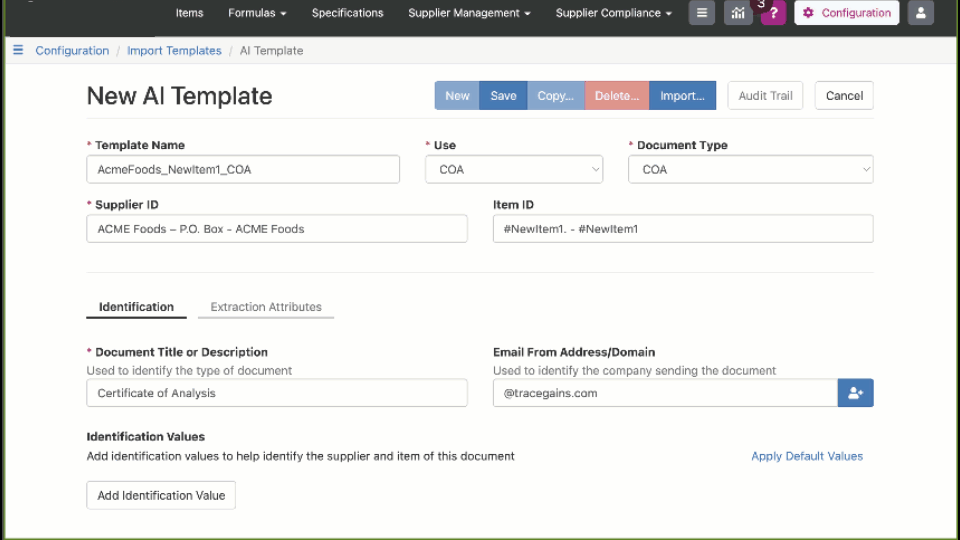Toggle the sidebar menu icon beside breadcrumbs
Viewport: 960px width, 540px height.
tap(18, 50)
